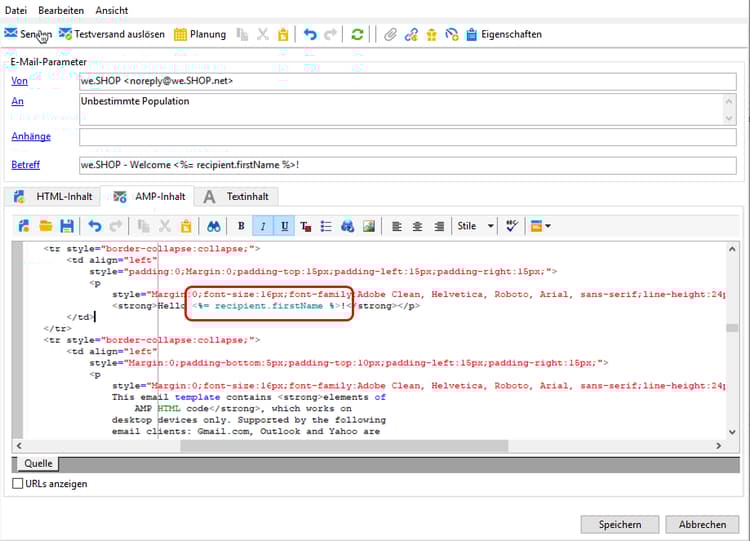Open the Stile dropdown

pyautogui.click(x=475, y=226)
